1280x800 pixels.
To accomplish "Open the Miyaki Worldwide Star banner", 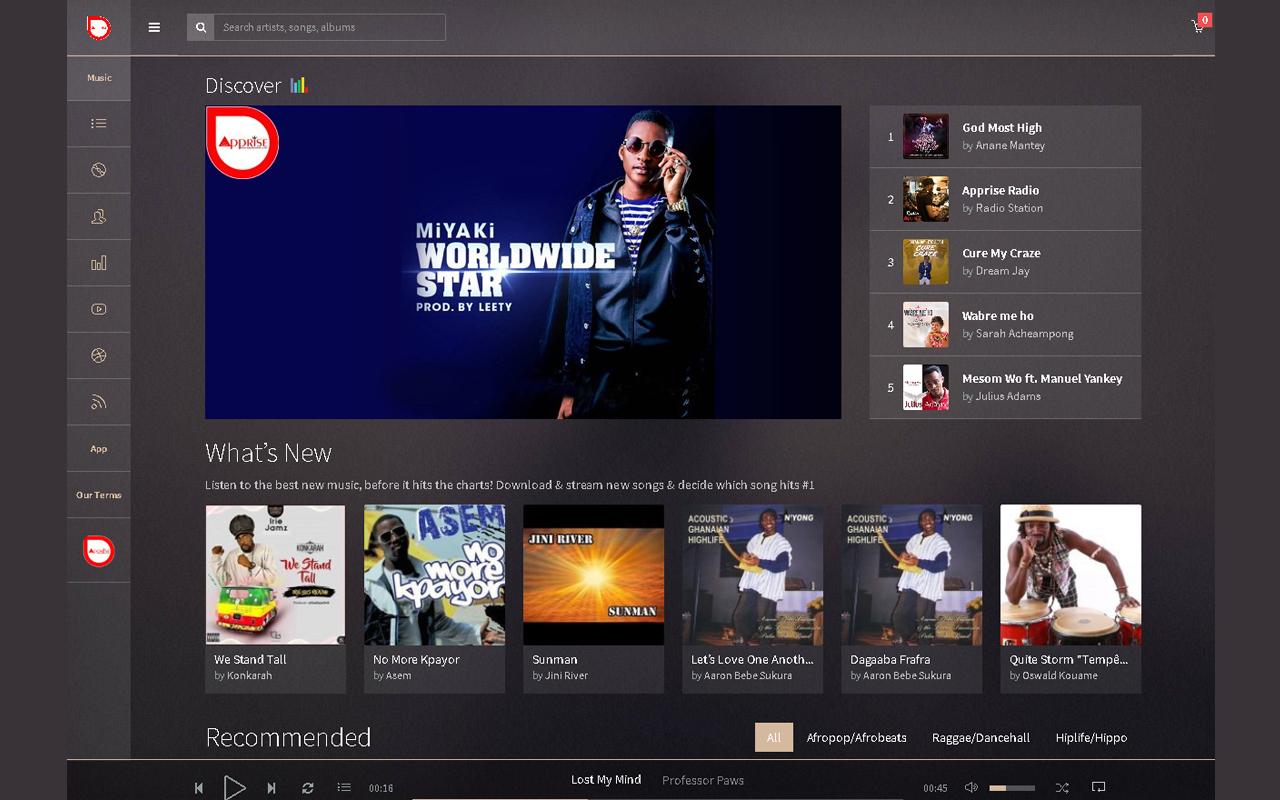I will click(x=523, y=262).
